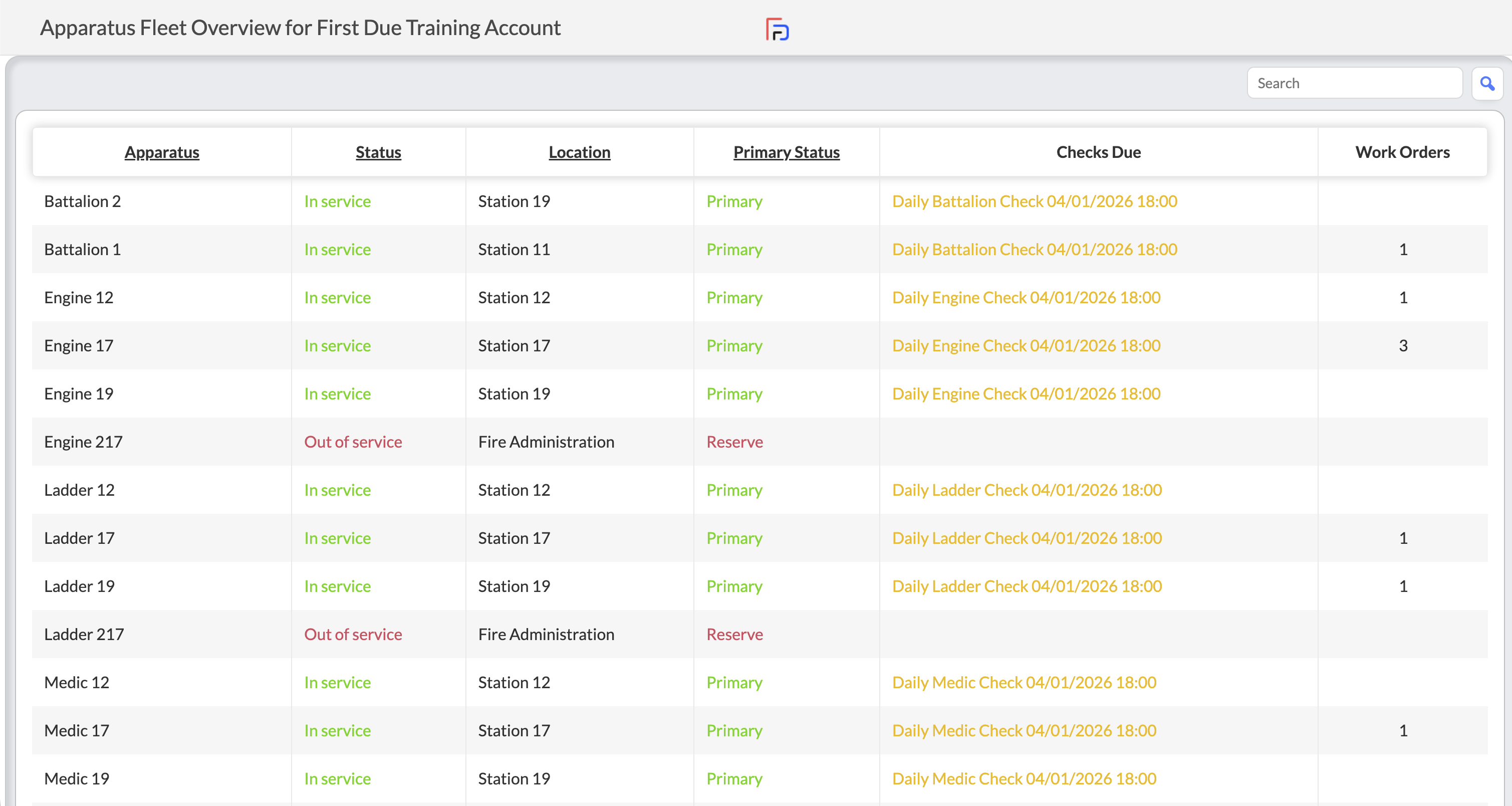Image resolution: width=1512 pixels, height=806 pixels.
Task: Select the Engine 217 apparatus name
Action: click(x=83, y=442)
